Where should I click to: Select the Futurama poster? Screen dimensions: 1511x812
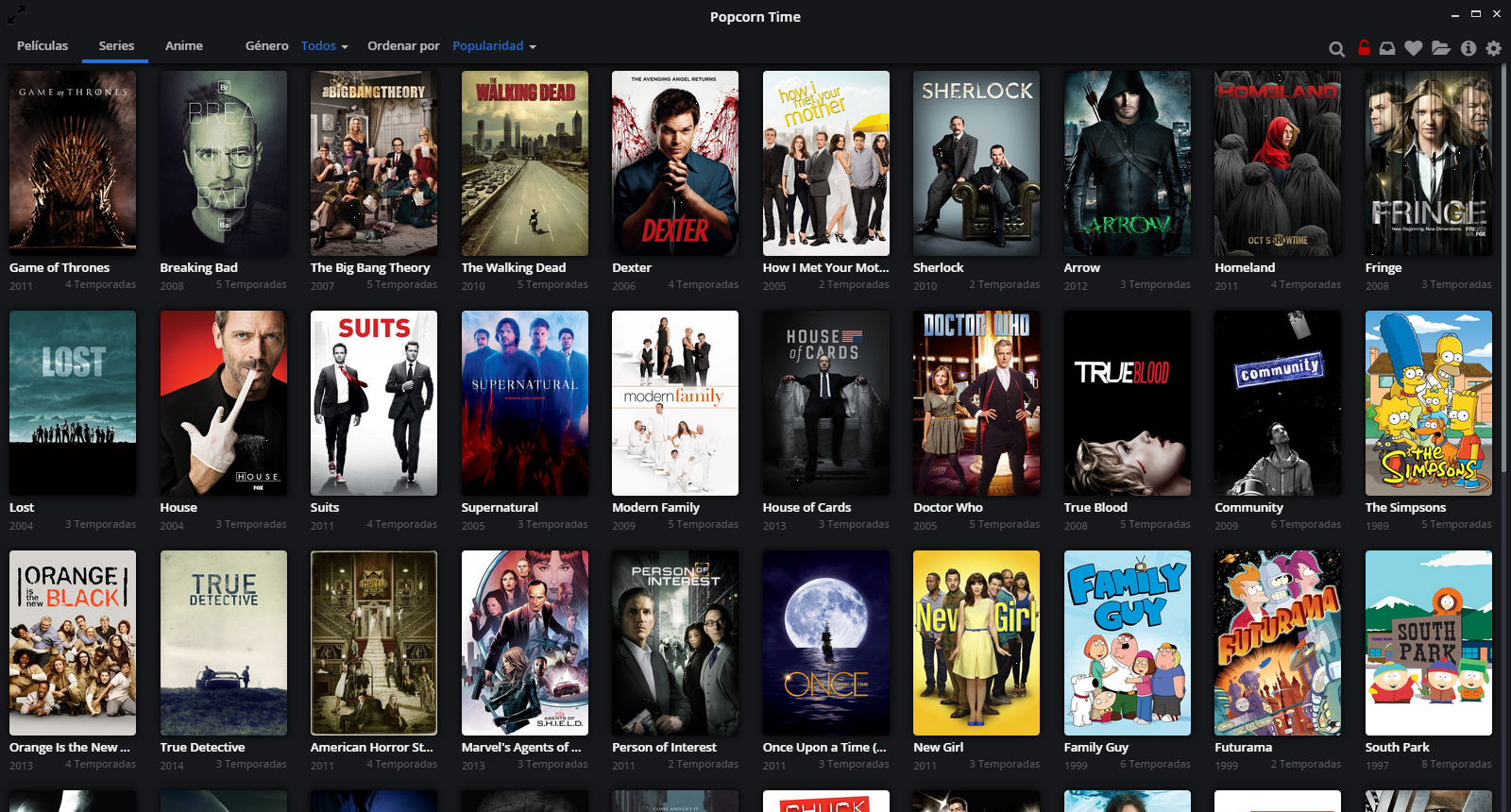[1278, 643]
